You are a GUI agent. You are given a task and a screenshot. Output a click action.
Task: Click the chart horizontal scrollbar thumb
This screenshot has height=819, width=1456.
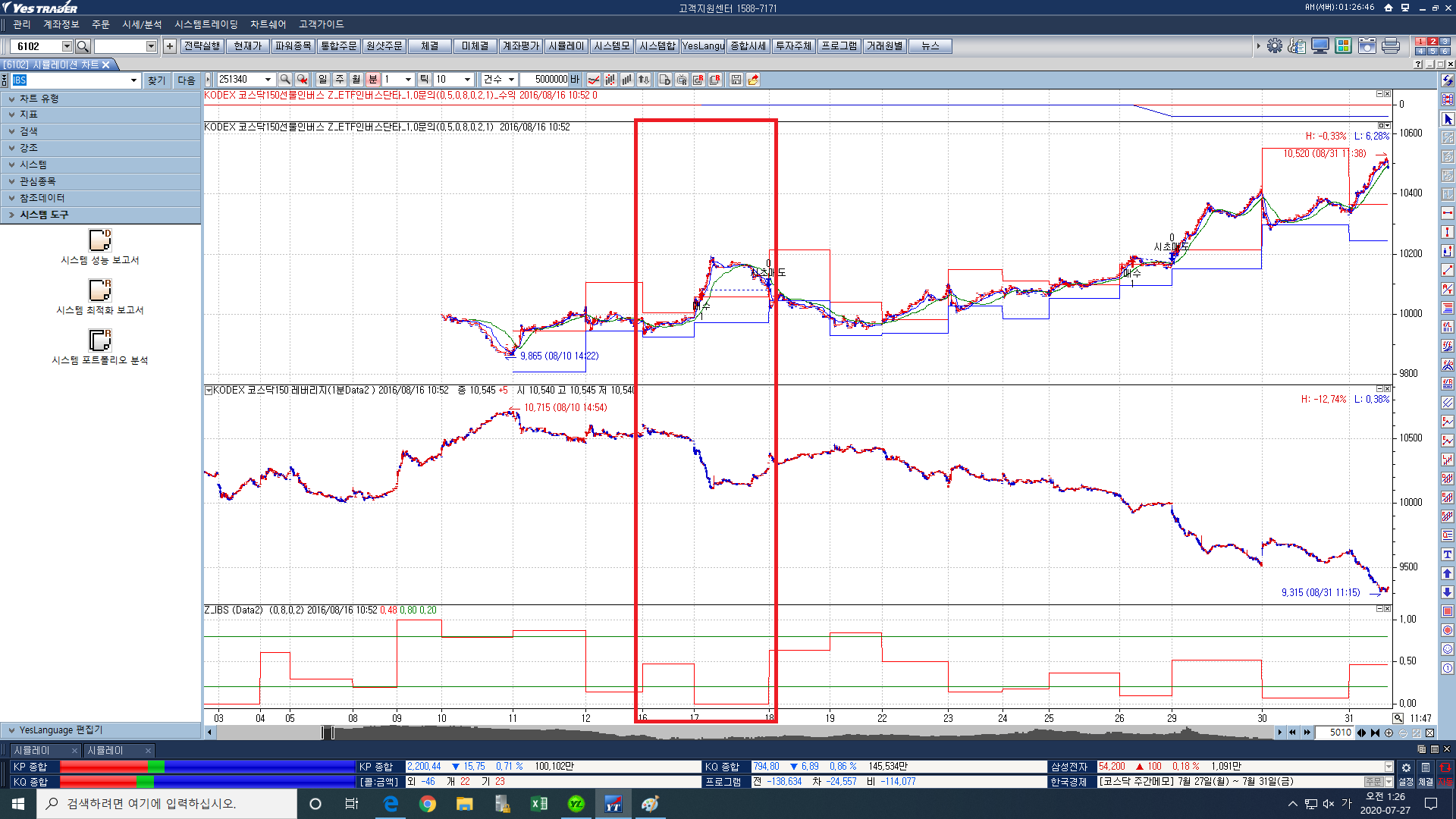(x=328, y=733)
